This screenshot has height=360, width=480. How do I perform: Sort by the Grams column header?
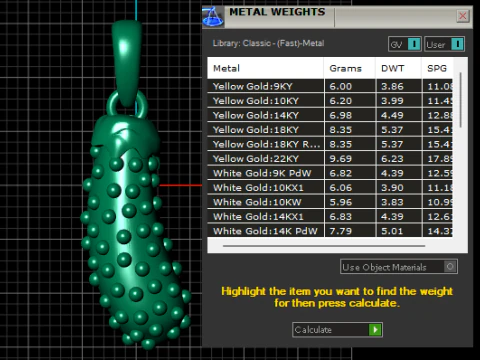350,68
